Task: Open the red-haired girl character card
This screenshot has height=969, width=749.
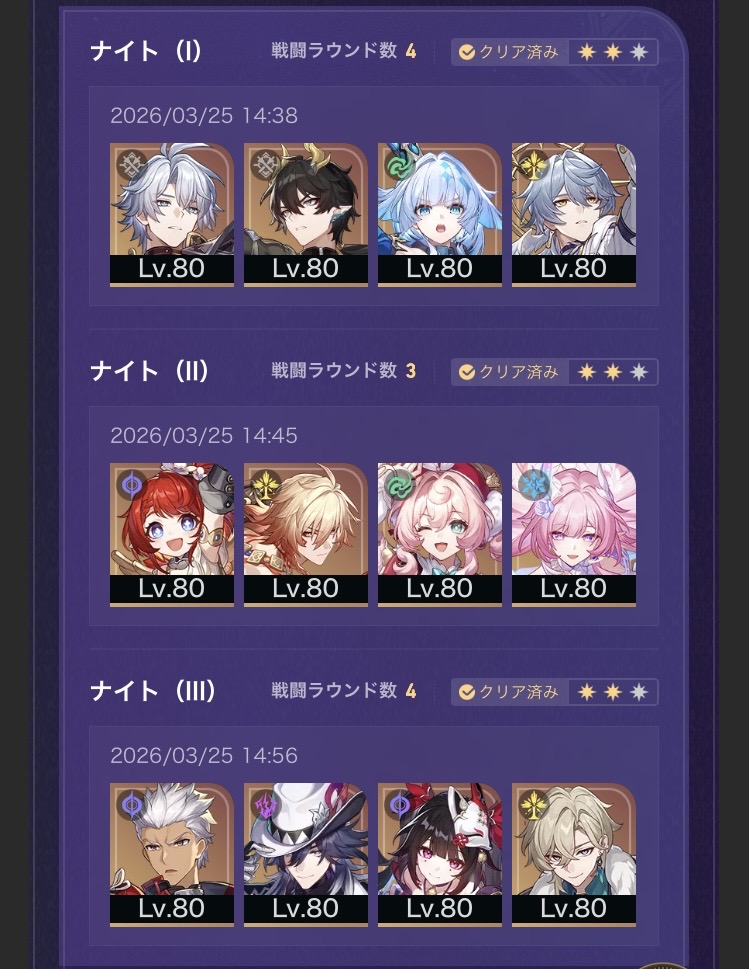Action: pyautogui.click(x=172, y=535)
